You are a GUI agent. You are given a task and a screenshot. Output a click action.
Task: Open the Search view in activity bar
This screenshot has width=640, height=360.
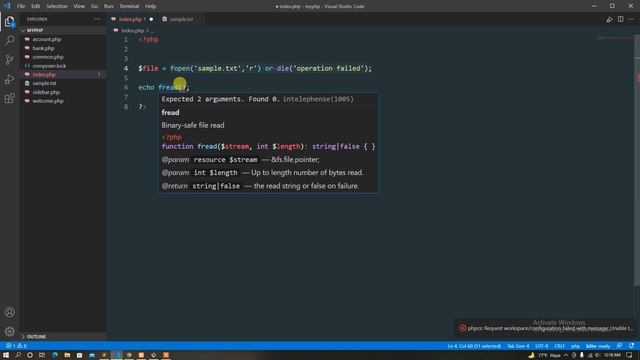pos(9,40)
